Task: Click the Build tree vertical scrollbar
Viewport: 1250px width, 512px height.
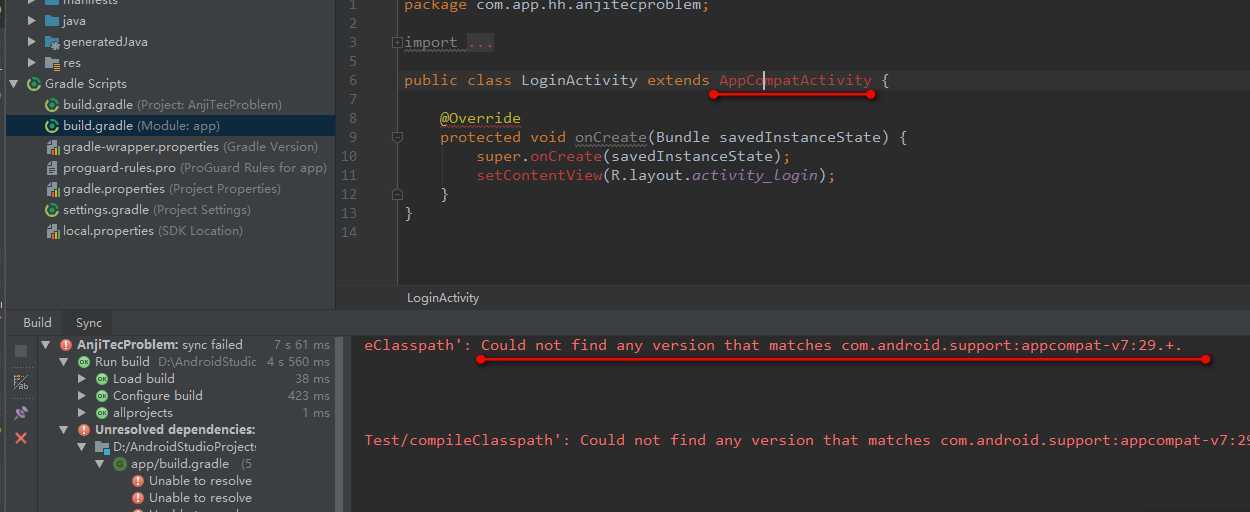Action: tap(339, 425)
